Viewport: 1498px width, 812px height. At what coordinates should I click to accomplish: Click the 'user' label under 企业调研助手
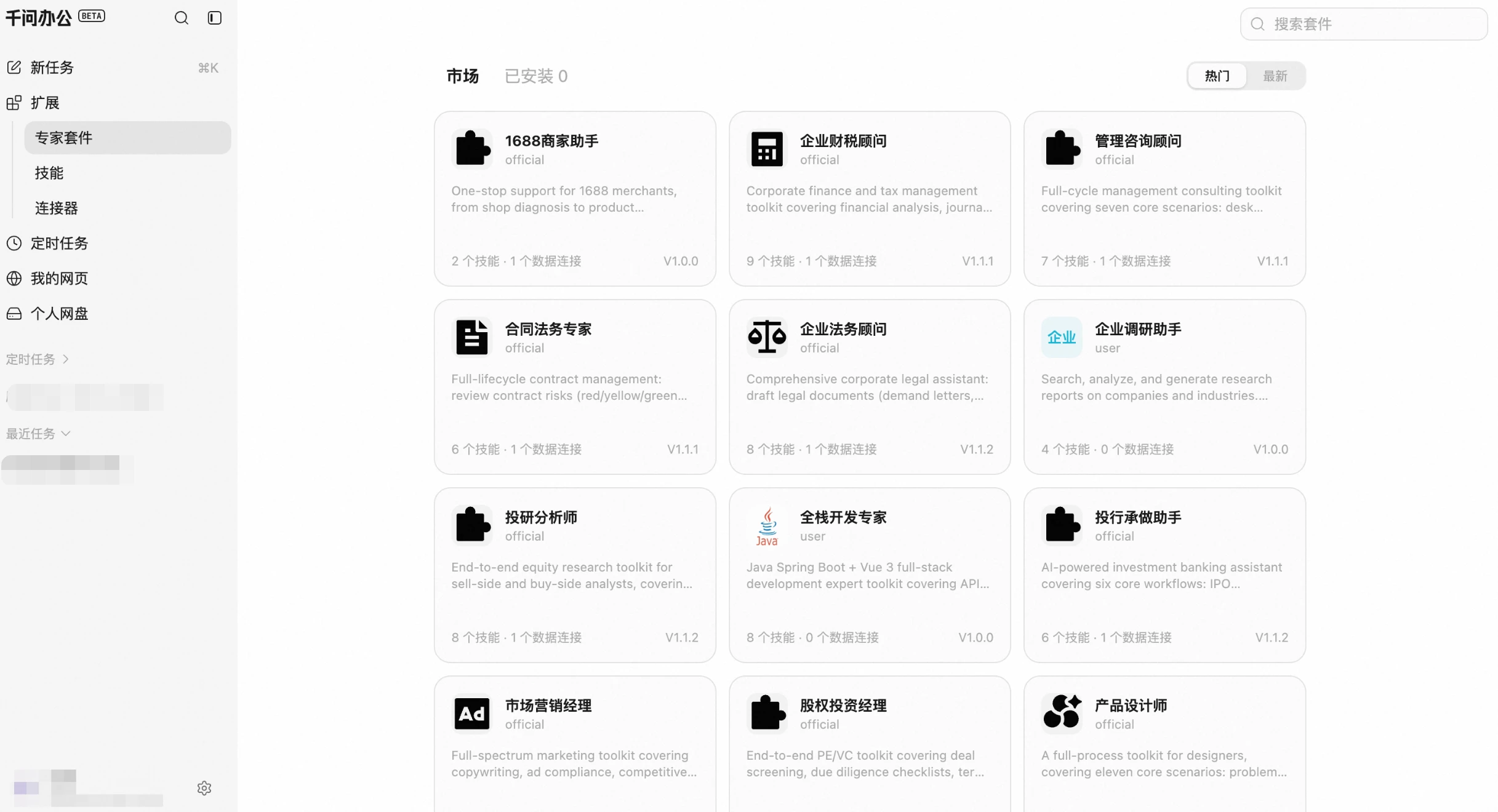(x=1107, y=348)
